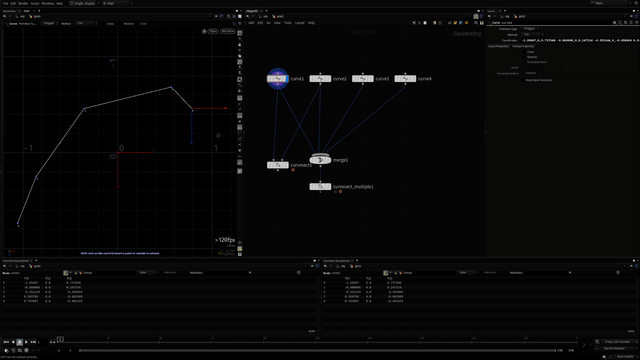Toggle the viewport camera lock icon
Screen dimensions: 640x360
(204, 31)
